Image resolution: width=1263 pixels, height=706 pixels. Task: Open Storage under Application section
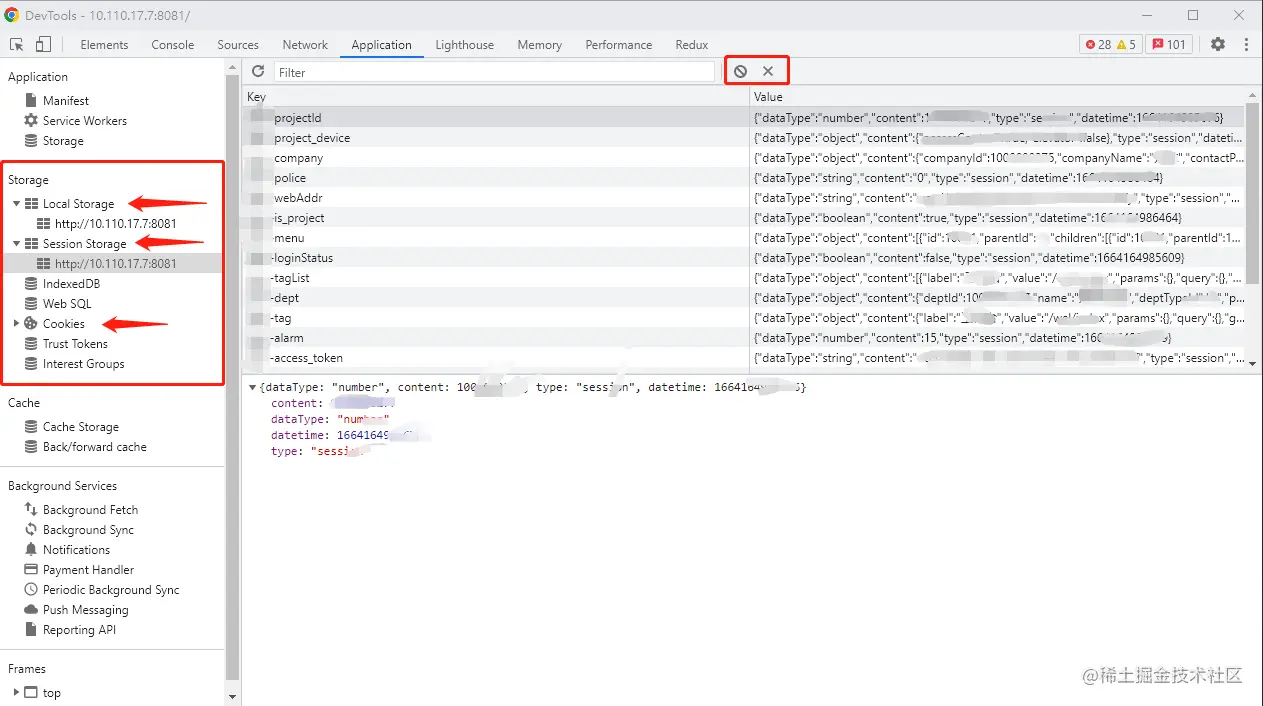coord(63,141)
